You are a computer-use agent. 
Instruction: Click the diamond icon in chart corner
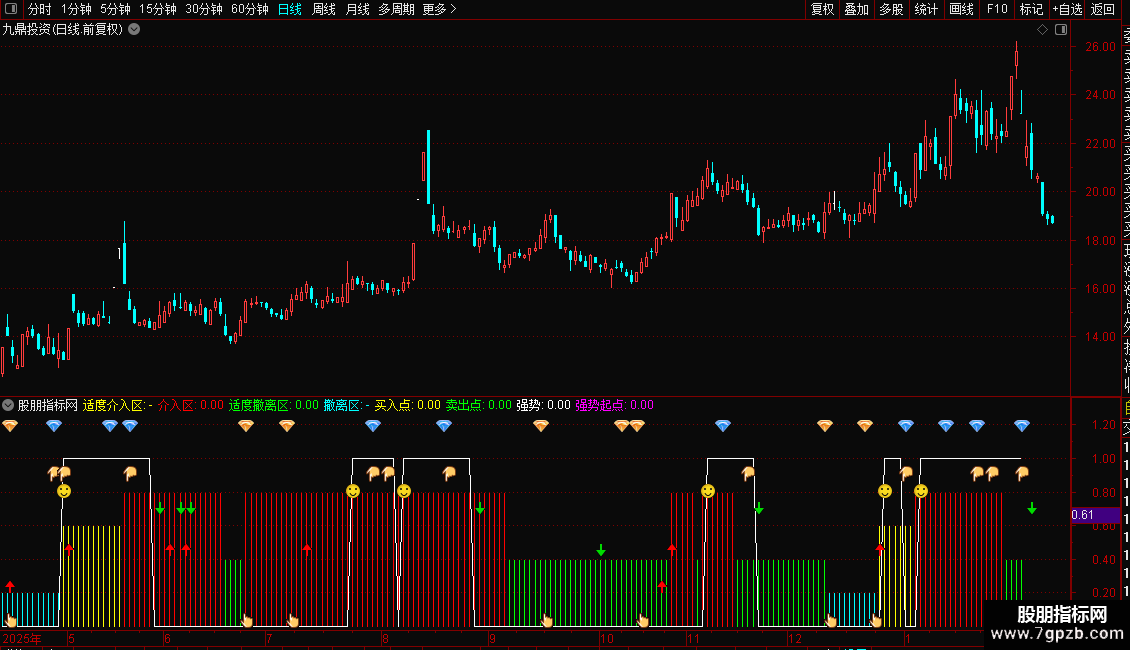[1042, 30]
